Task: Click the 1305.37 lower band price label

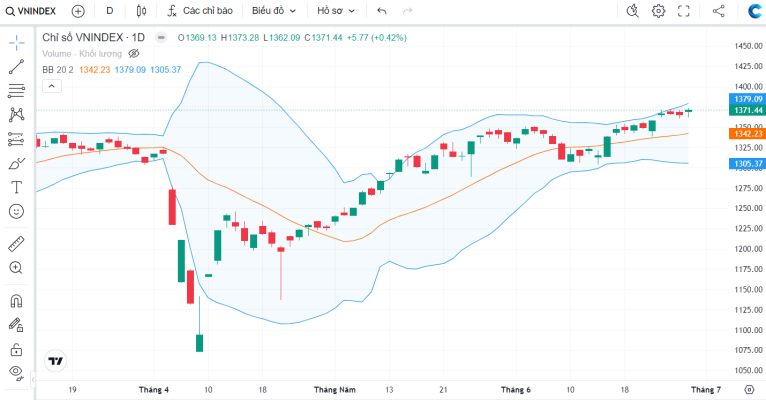Action: point(747,164)
